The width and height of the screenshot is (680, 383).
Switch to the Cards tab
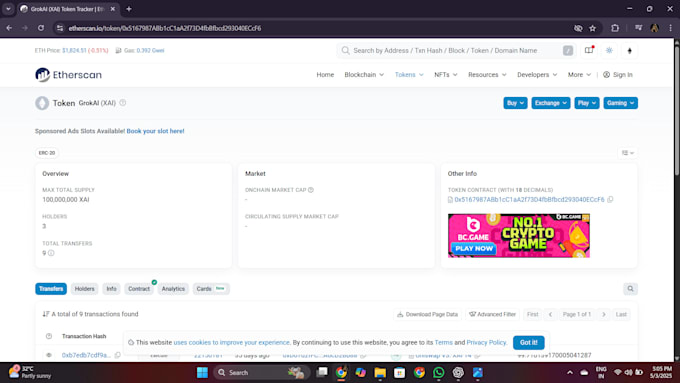pyautogui.click(x=211, y=289)
